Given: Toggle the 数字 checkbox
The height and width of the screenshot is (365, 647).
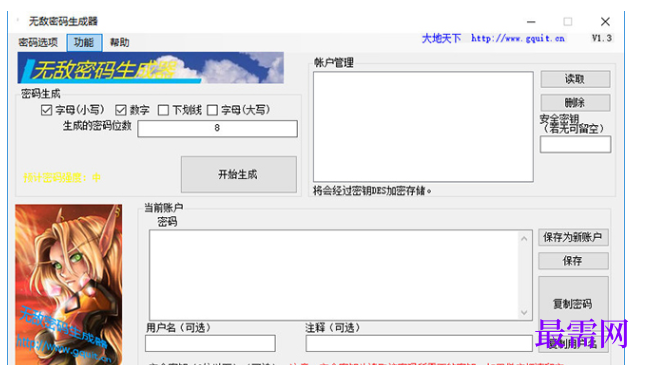Looking at the screenshot, I should (120, 110).
